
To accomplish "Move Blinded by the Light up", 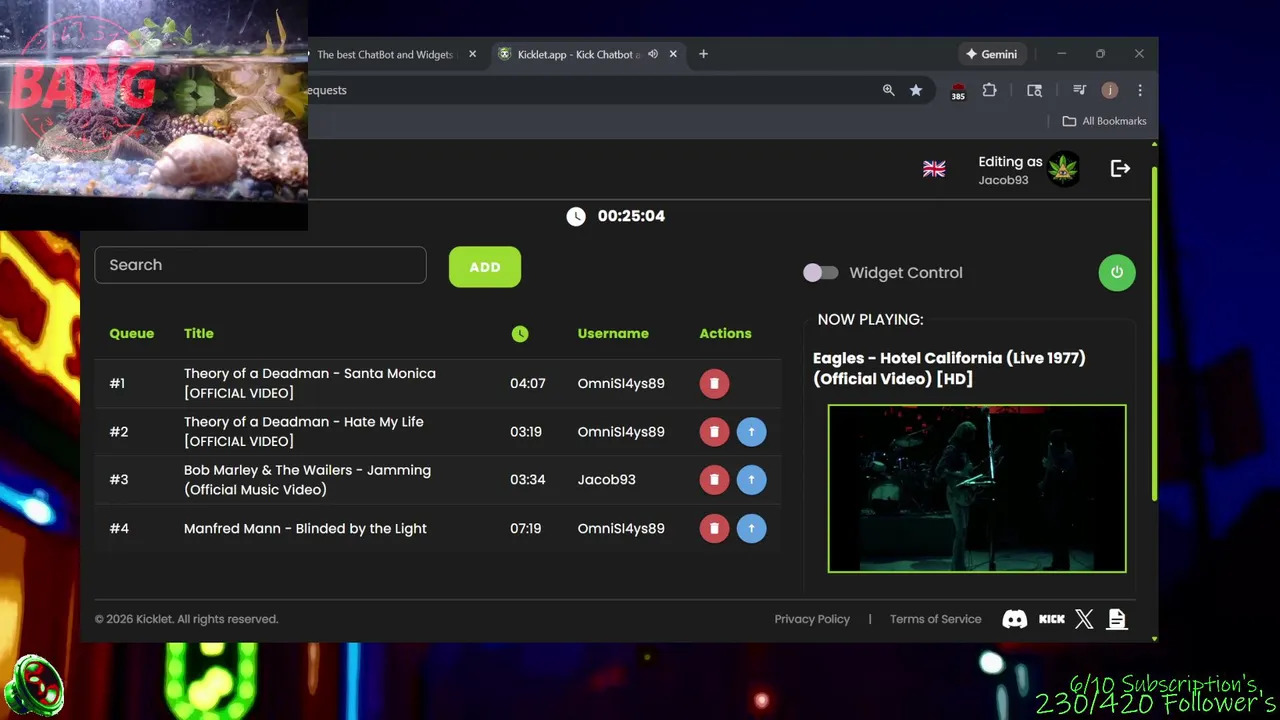I will pyautogui.click(x=751, y=528).
